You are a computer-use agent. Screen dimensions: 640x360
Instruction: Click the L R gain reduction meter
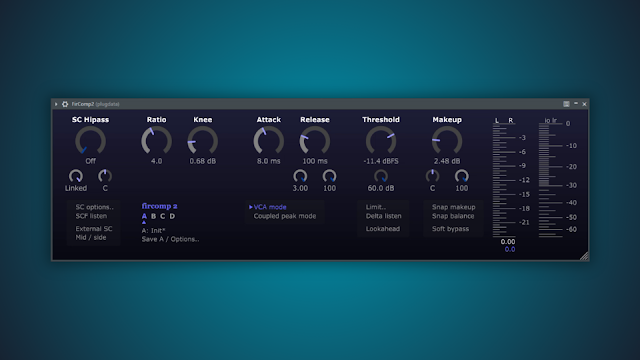click(504, 180)
